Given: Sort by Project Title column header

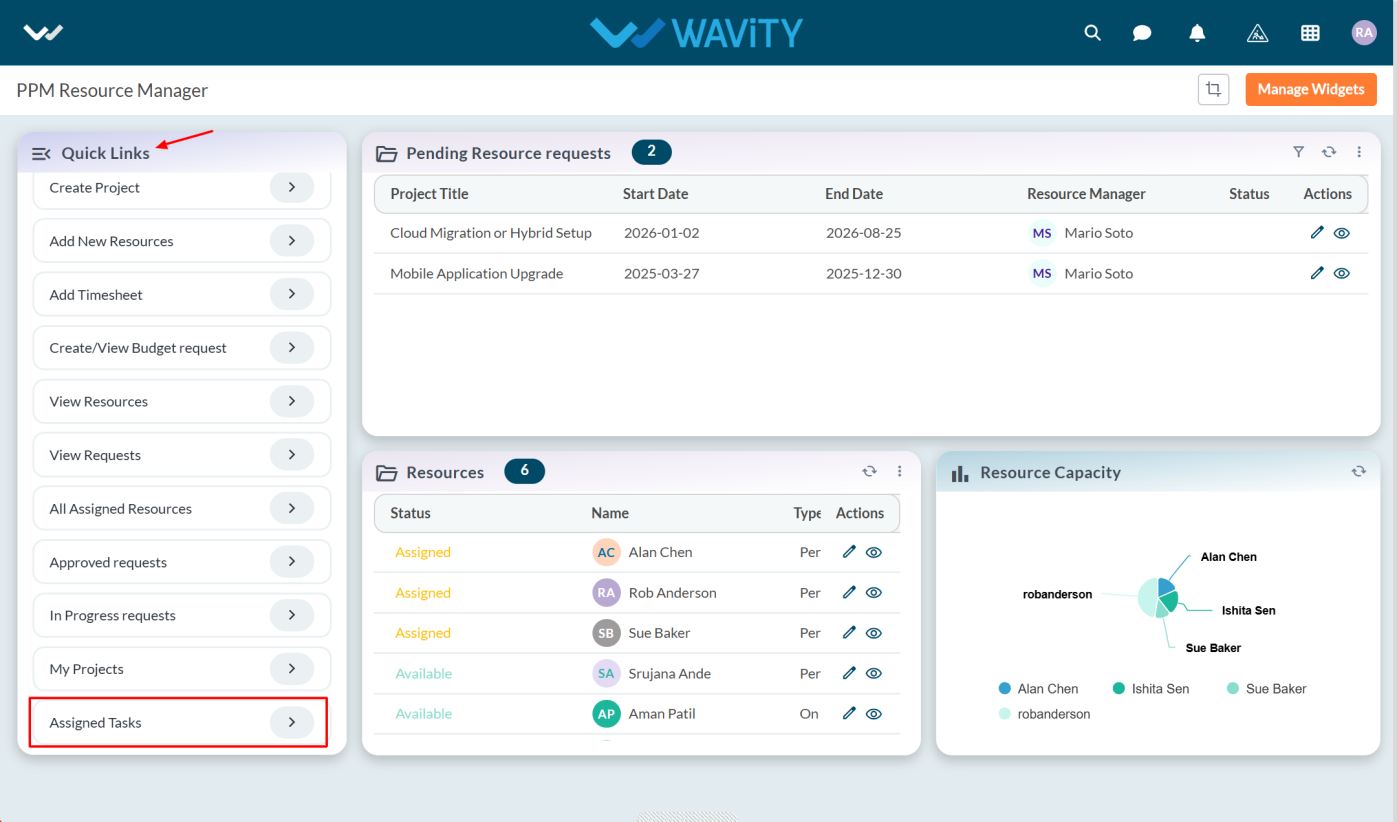Looking at the screenshot, I should tap(429, 194).
